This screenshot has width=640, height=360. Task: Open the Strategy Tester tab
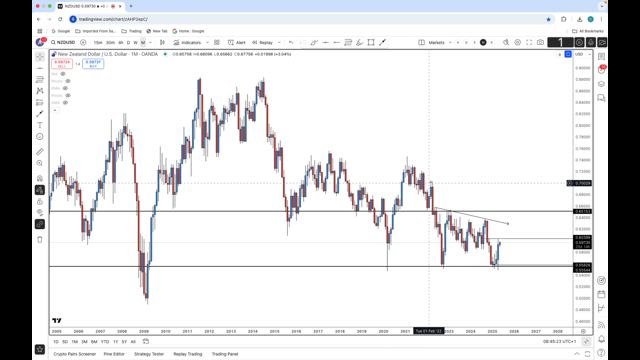tap(149, 354)
